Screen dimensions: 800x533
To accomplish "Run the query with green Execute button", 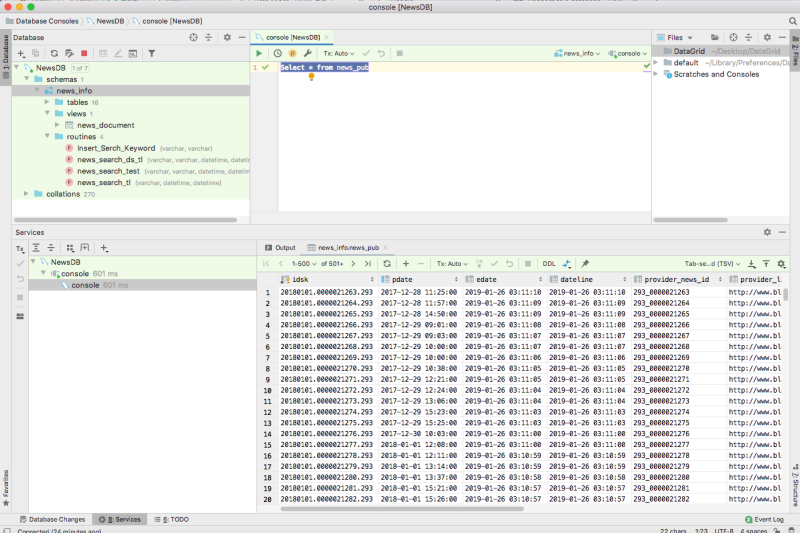I will coord(259,53).
